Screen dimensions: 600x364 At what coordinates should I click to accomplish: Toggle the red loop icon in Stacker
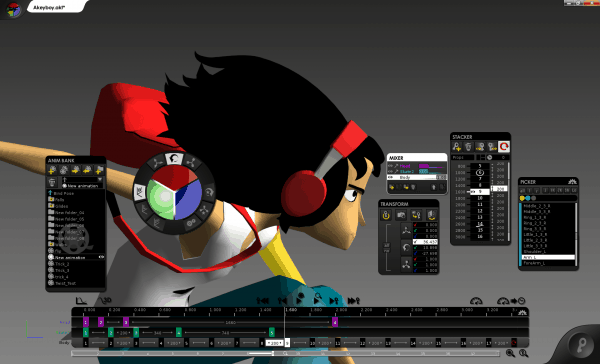[x=504, y=147]
